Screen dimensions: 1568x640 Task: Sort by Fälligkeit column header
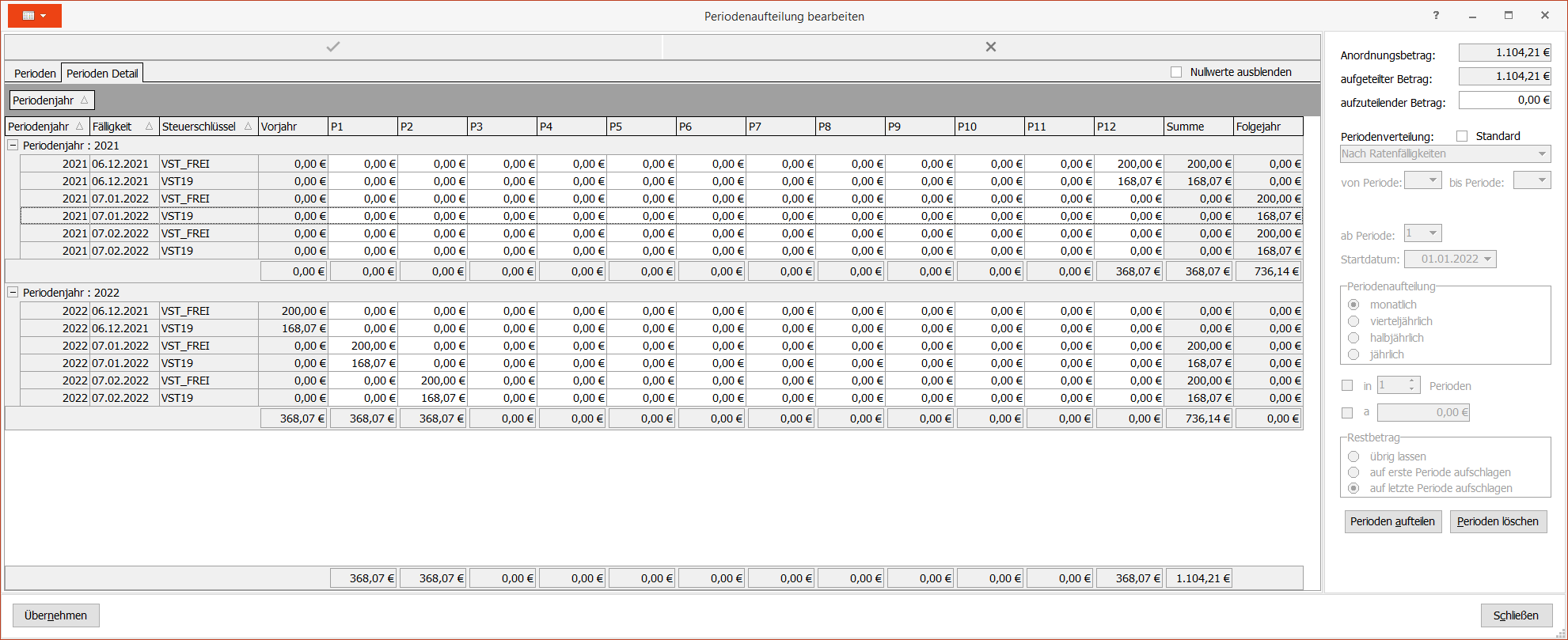[x=124, y=127]
